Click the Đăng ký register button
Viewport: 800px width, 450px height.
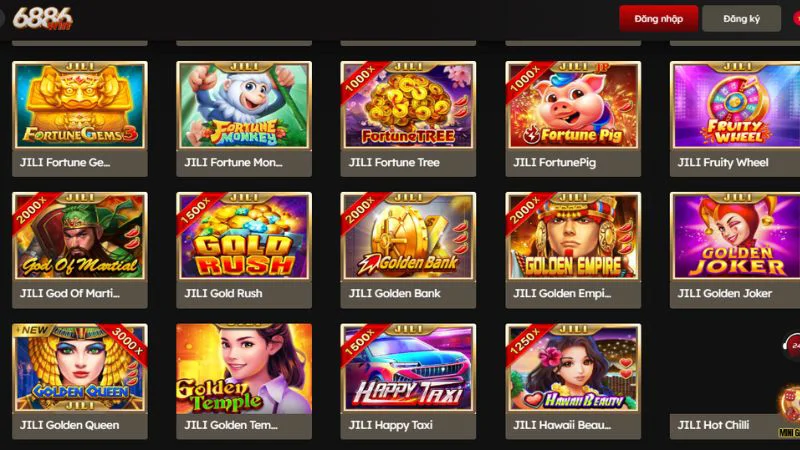tap(741, 19)
